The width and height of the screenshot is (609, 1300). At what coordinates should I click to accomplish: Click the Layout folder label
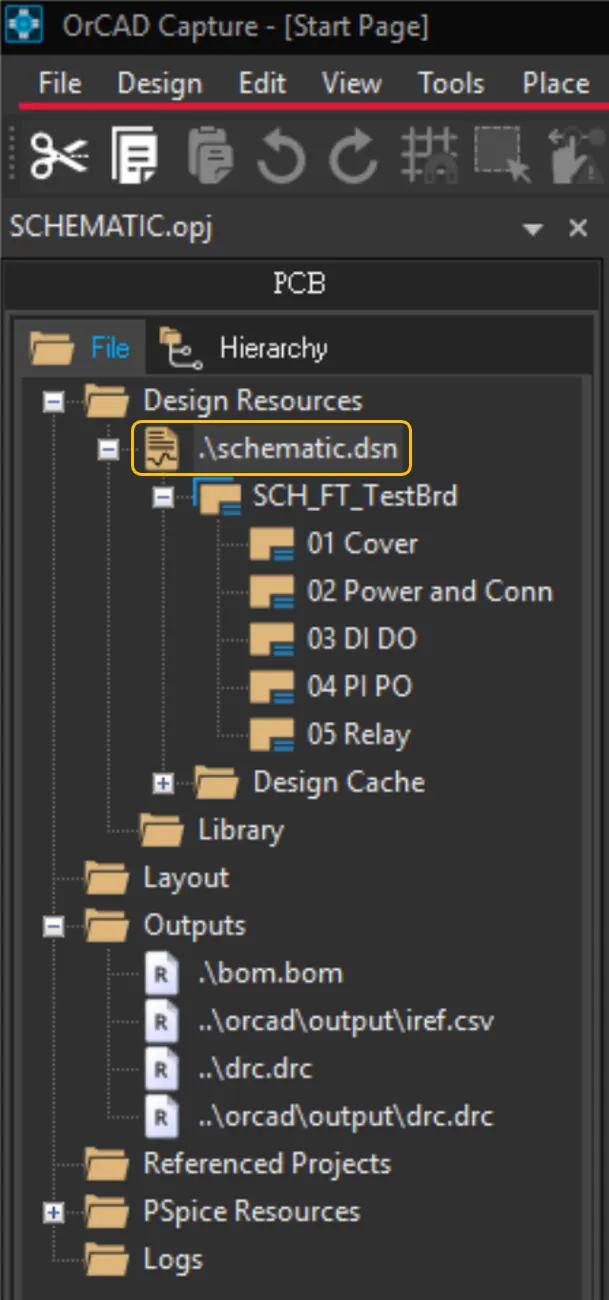coord(186,878)
